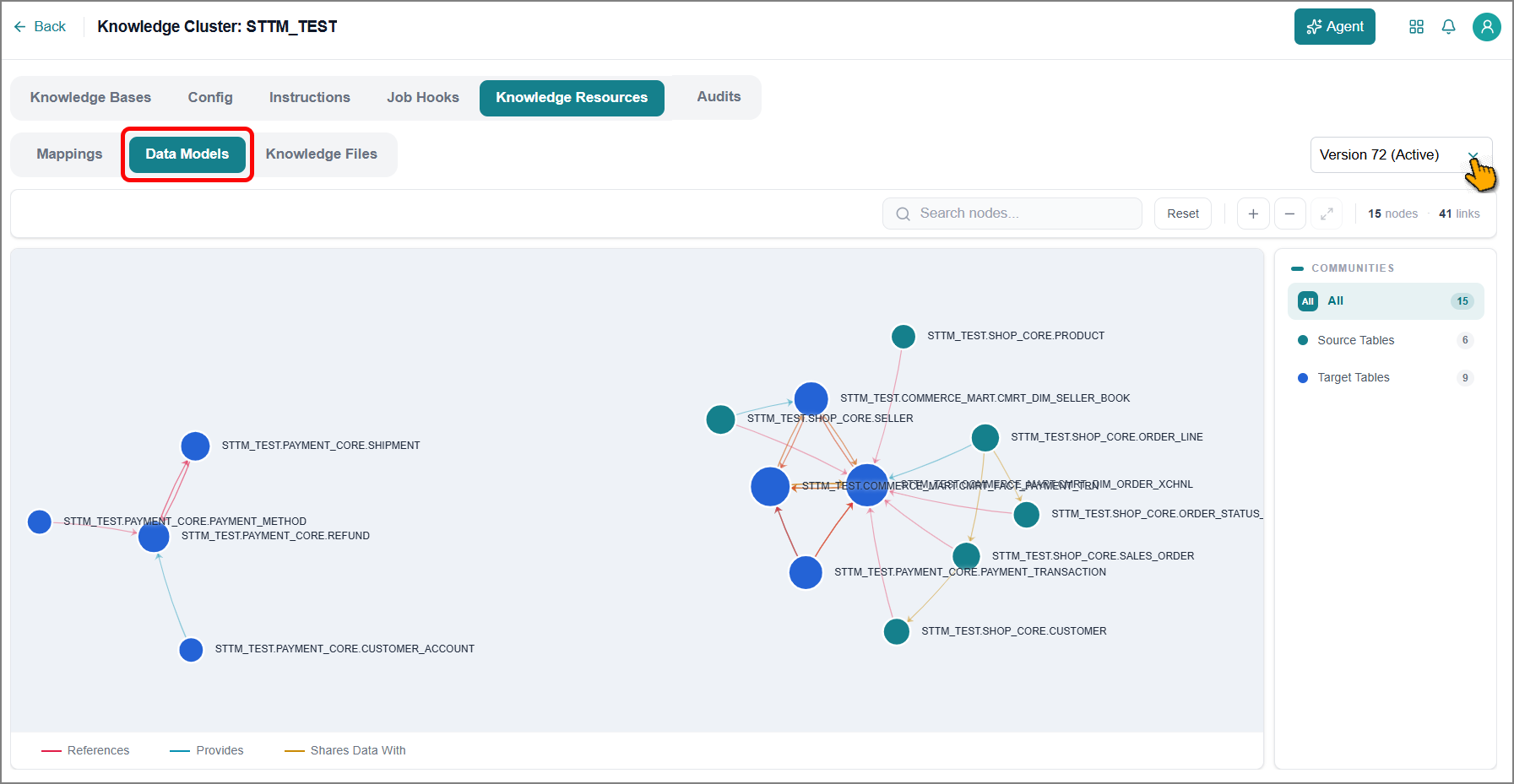Viewport: 1514px width, 784px height.
Task: Click the References legend entry
Action: (x=85, y=751)
